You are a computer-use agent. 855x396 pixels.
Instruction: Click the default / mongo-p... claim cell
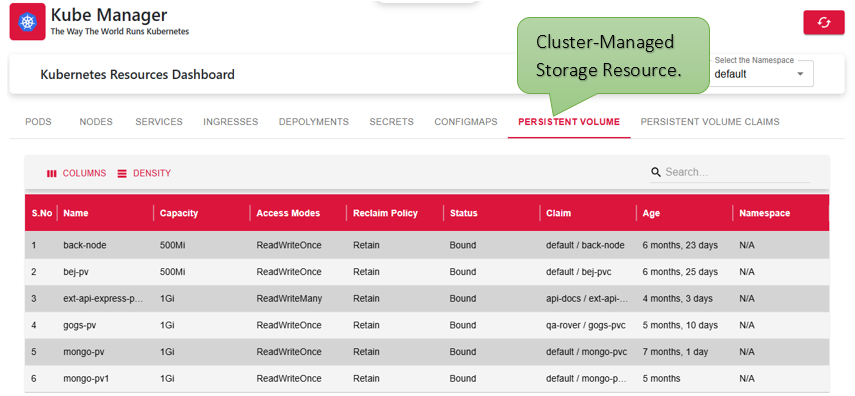pos(587,379)
